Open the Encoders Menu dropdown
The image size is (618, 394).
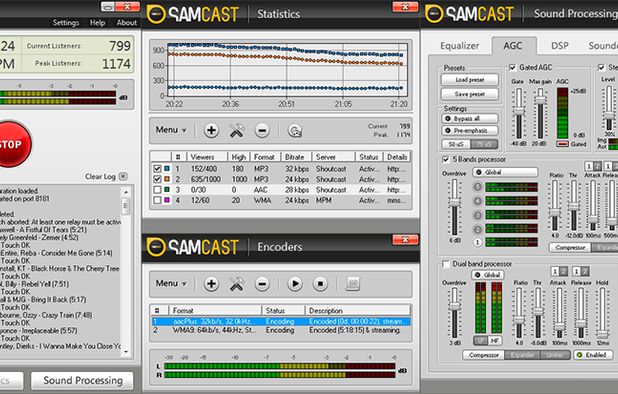[171, 283]
